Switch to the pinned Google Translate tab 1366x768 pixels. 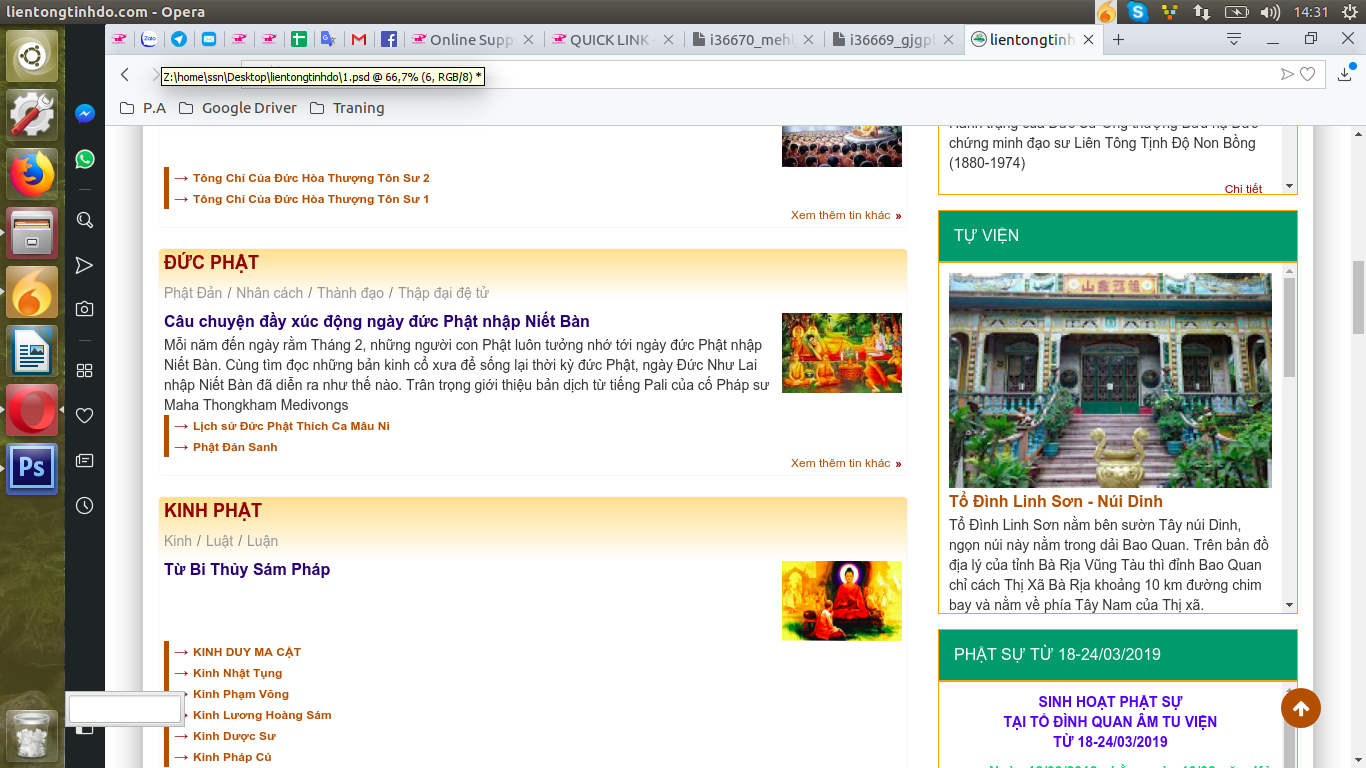tap(328, 40)
